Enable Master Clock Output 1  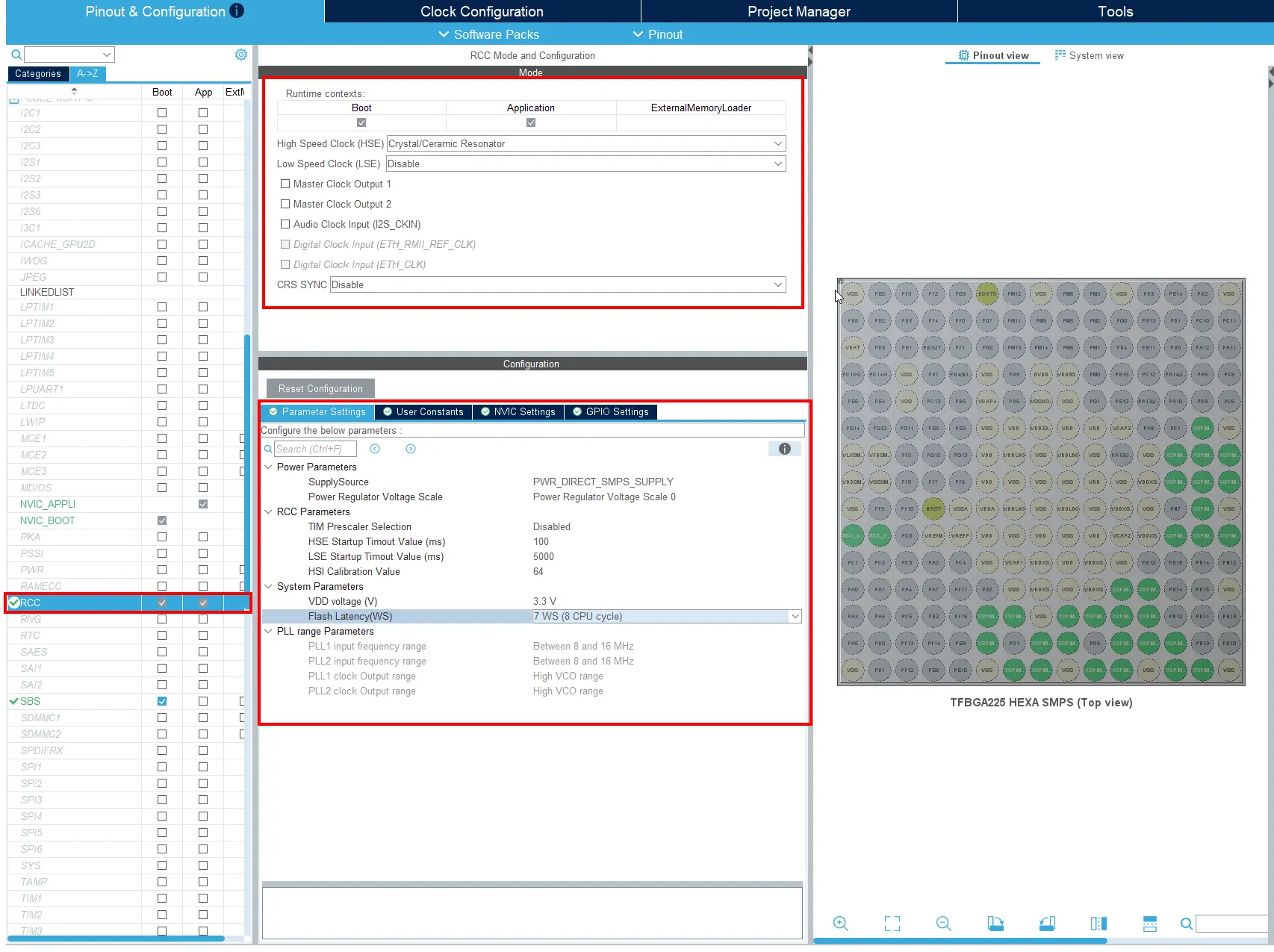(x=285, y=184)
